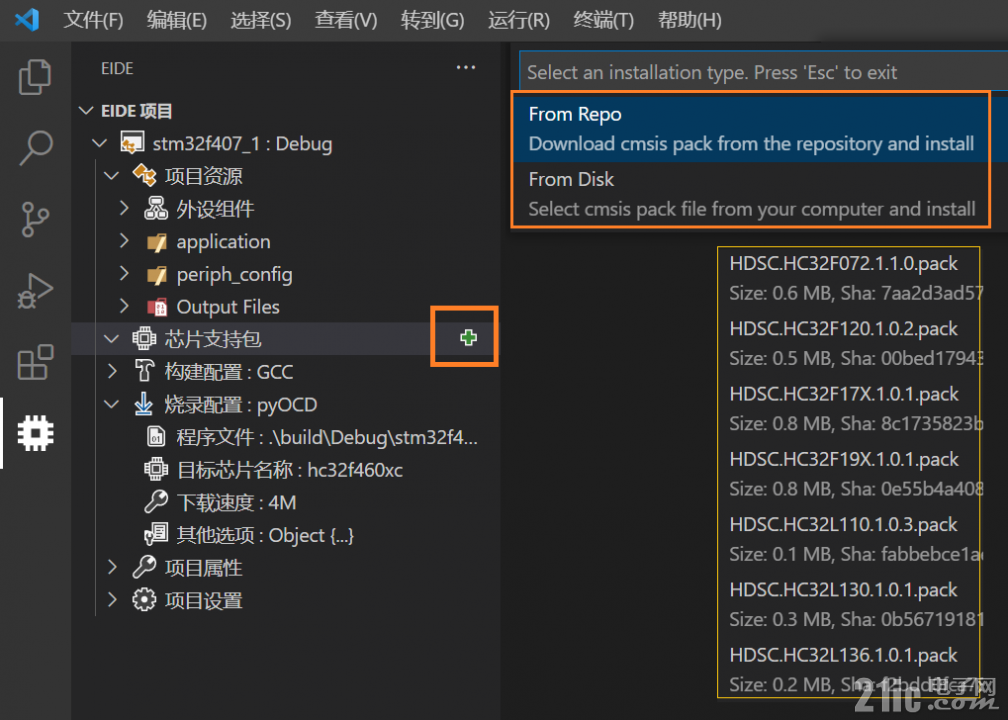Screen dimensions: 1008x720
Task: Click the 项目资源 resources icon
Action: [144, 176]
